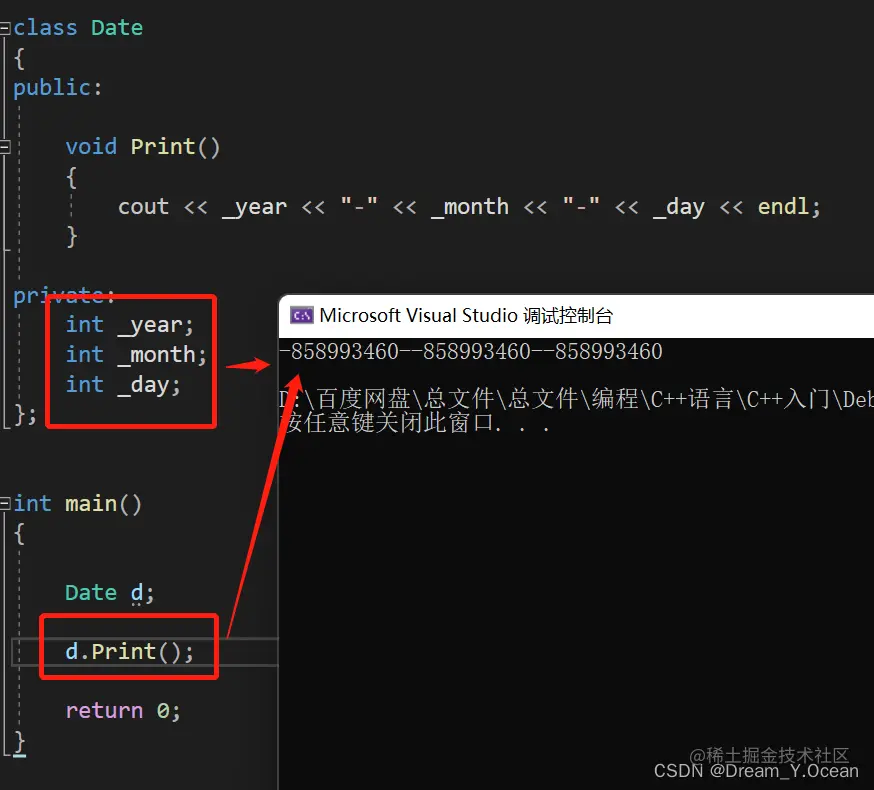Image resolution: width=874 pixels, height=790 pixels.
Task: Click the console icon in debug window title
Action: click(302, 316)
